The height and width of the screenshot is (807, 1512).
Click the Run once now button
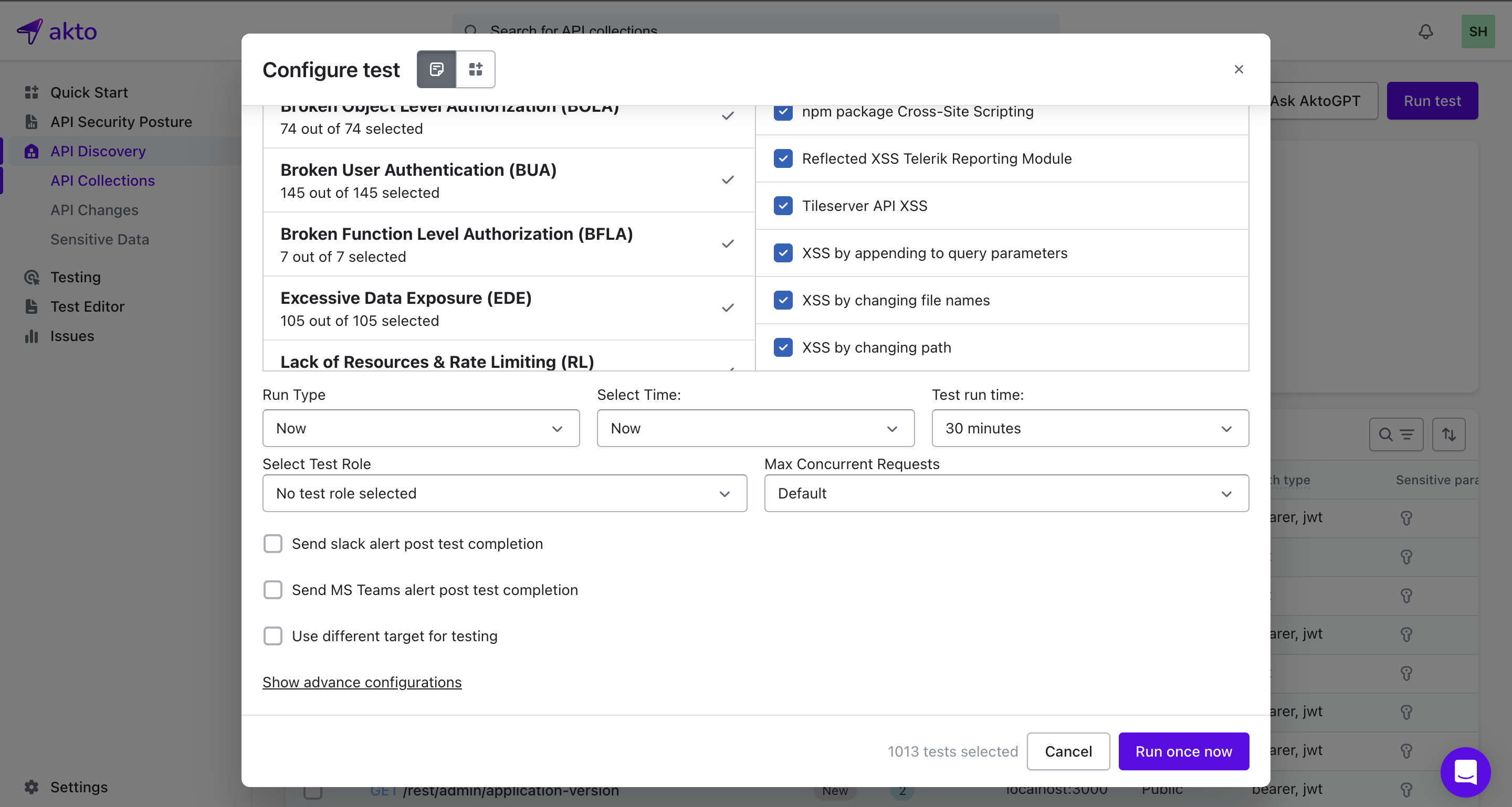click(x=1183, y=751)
